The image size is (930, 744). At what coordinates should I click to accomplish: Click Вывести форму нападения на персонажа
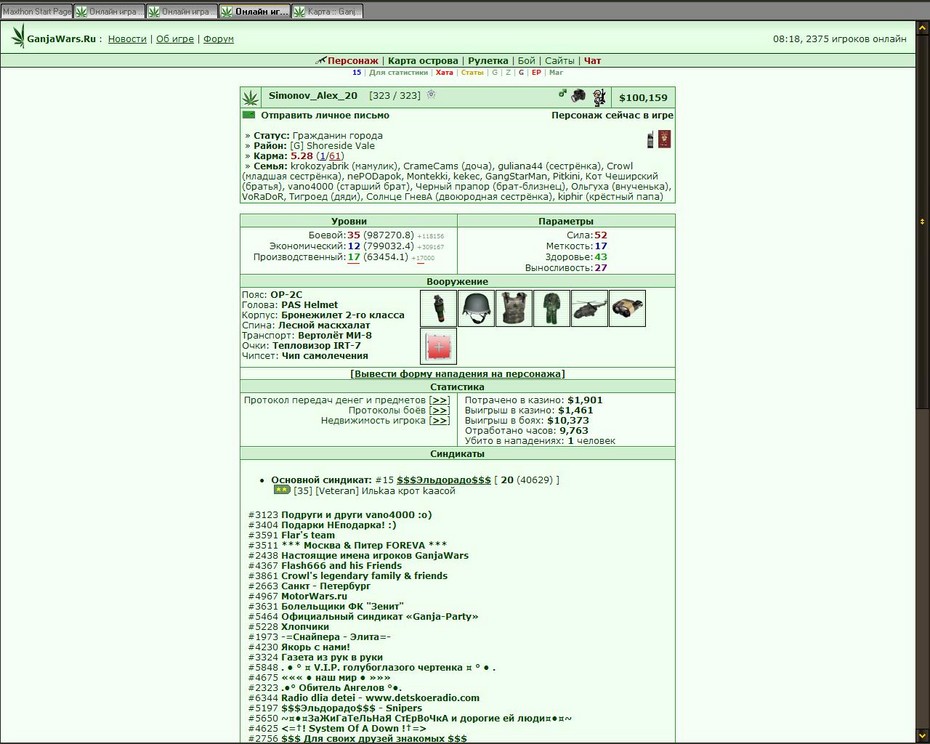pyautogui.click(x=457, y=374)
